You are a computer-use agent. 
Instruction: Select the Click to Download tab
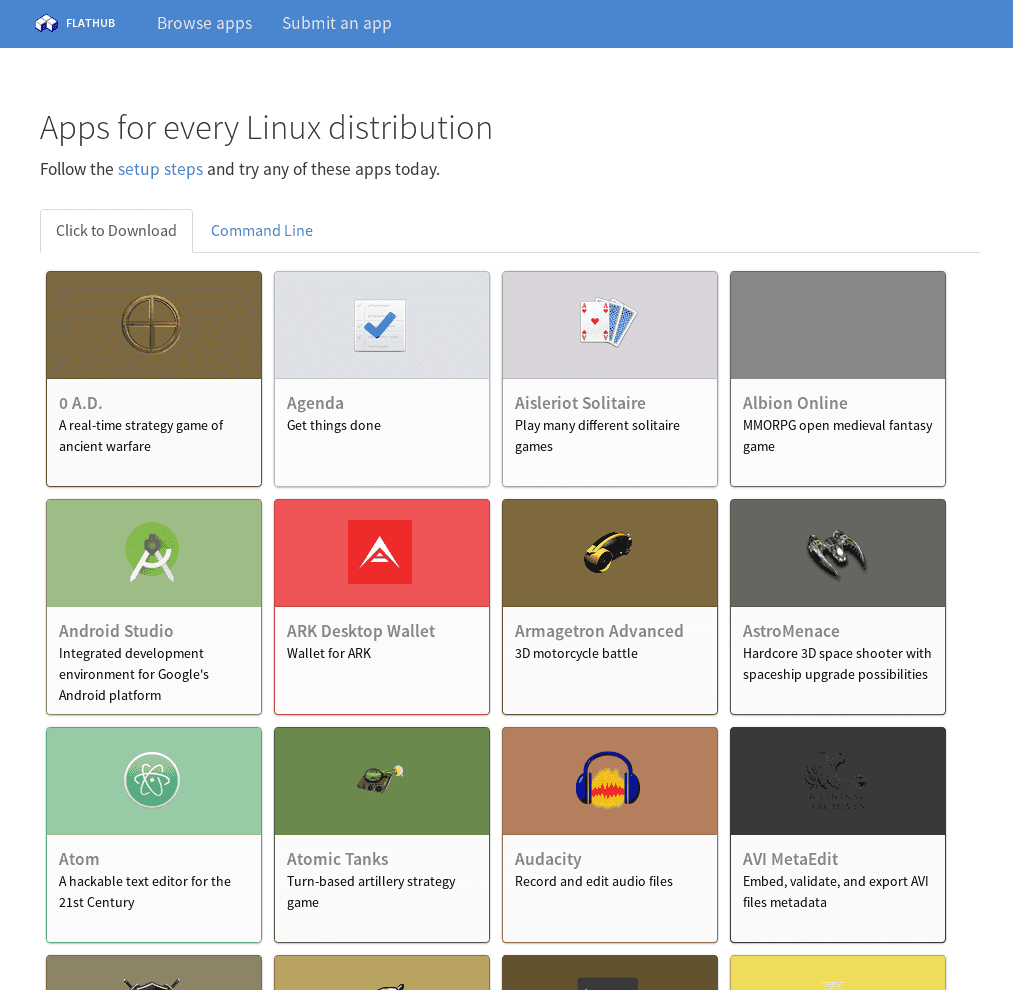click(x=116, y=231)
